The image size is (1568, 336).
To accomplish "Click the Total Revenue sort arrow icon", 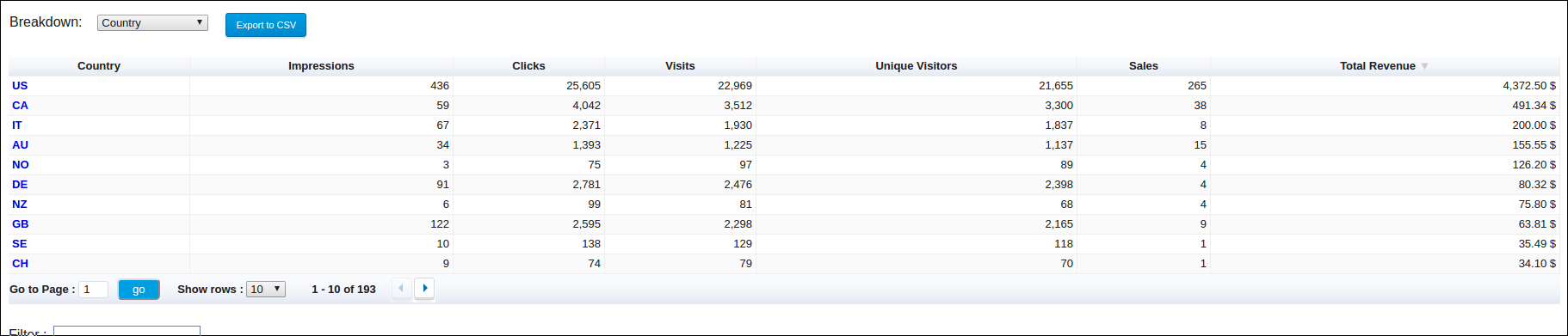I will click(1424, 66).
